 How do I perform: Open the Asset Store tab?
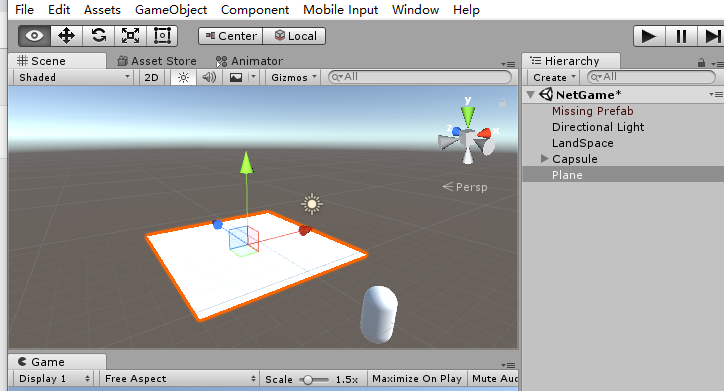(157, 61)
